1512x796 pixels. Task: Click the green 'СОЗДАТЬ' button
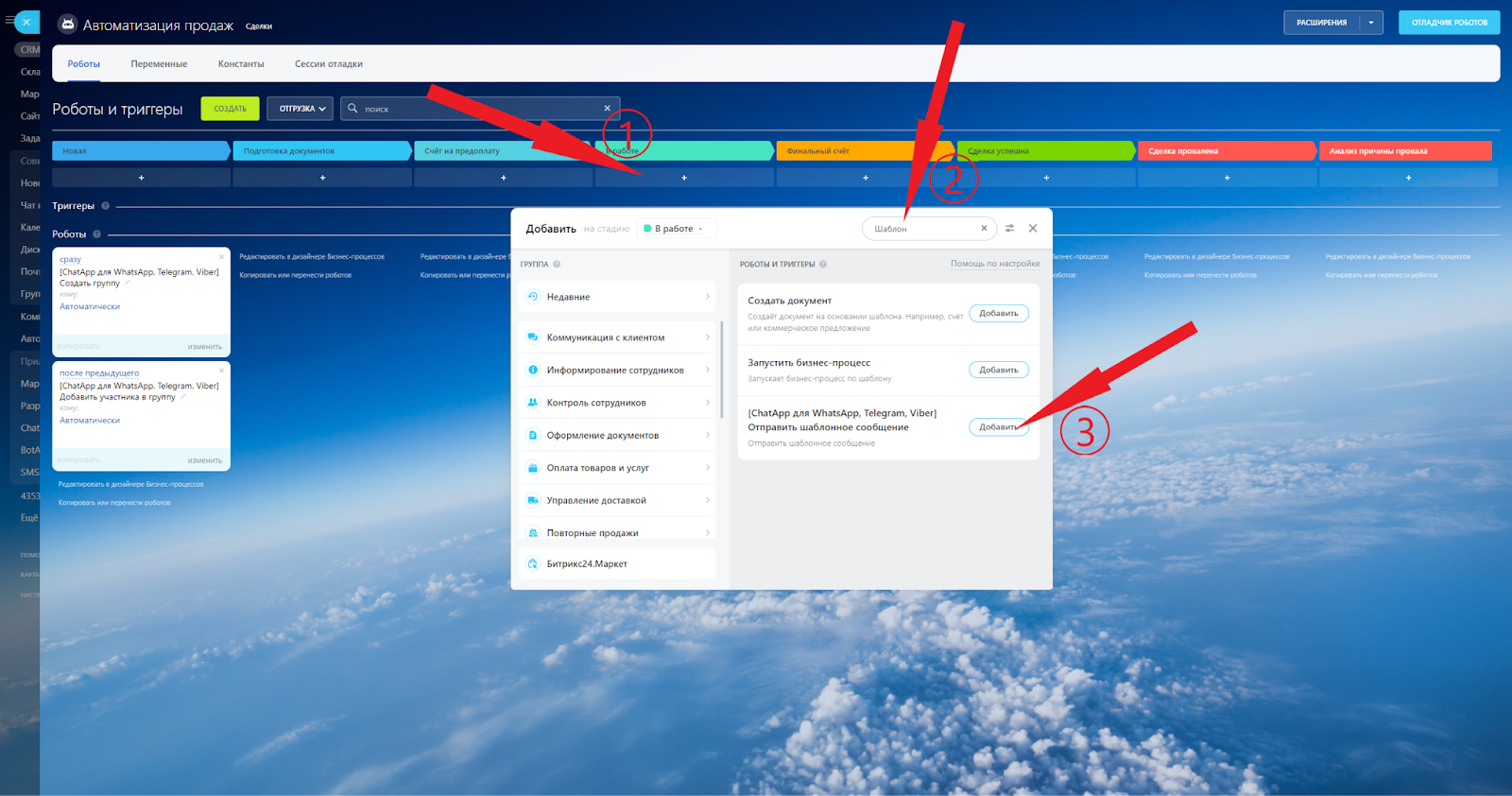pyautogui.click(x=230, y=109)
